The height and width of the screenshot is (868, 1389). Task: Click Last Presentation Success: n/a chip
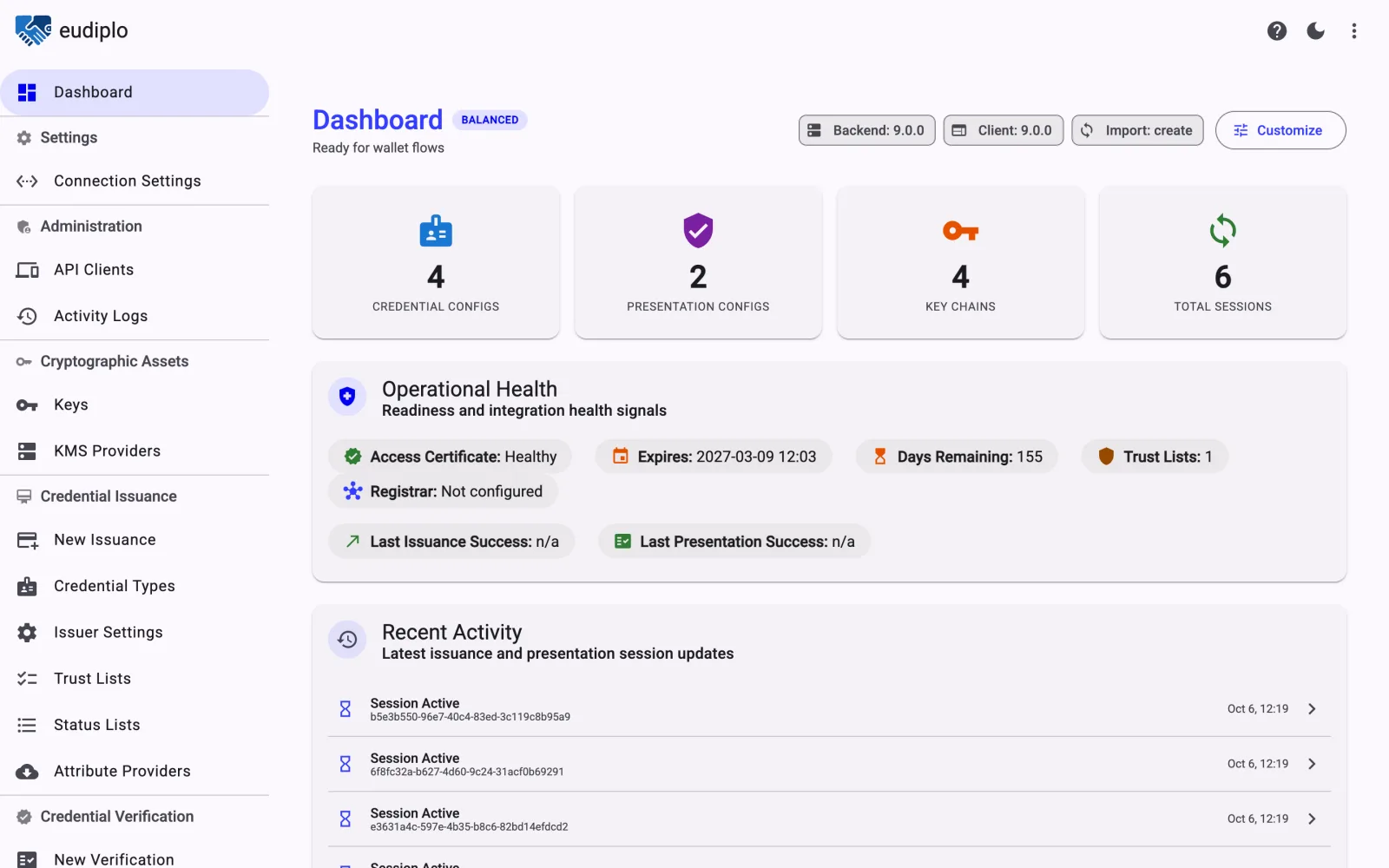point(734,542)
